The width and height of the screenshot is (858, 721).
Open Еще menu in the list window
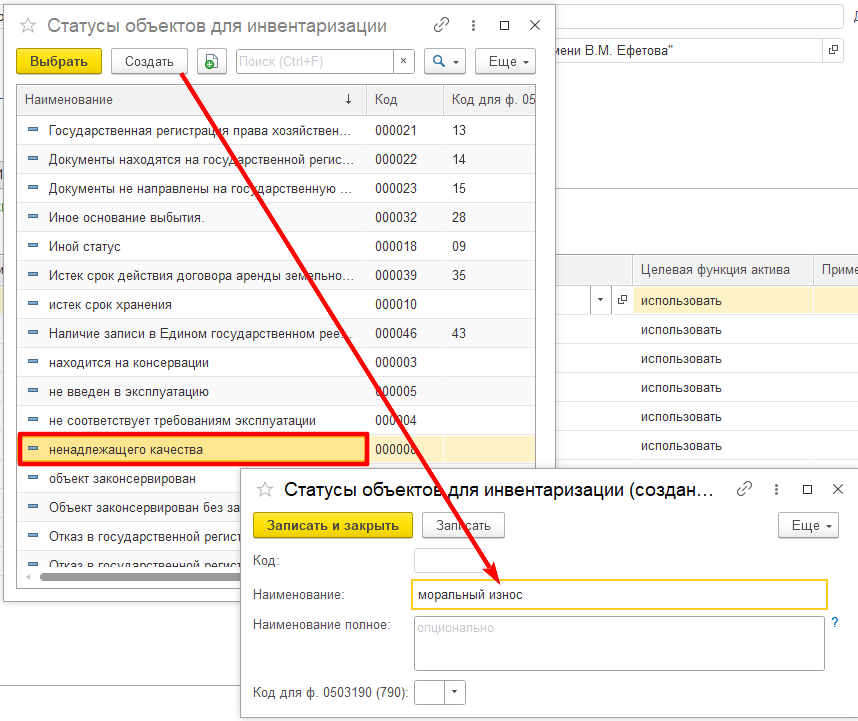(x=505, y=62)
